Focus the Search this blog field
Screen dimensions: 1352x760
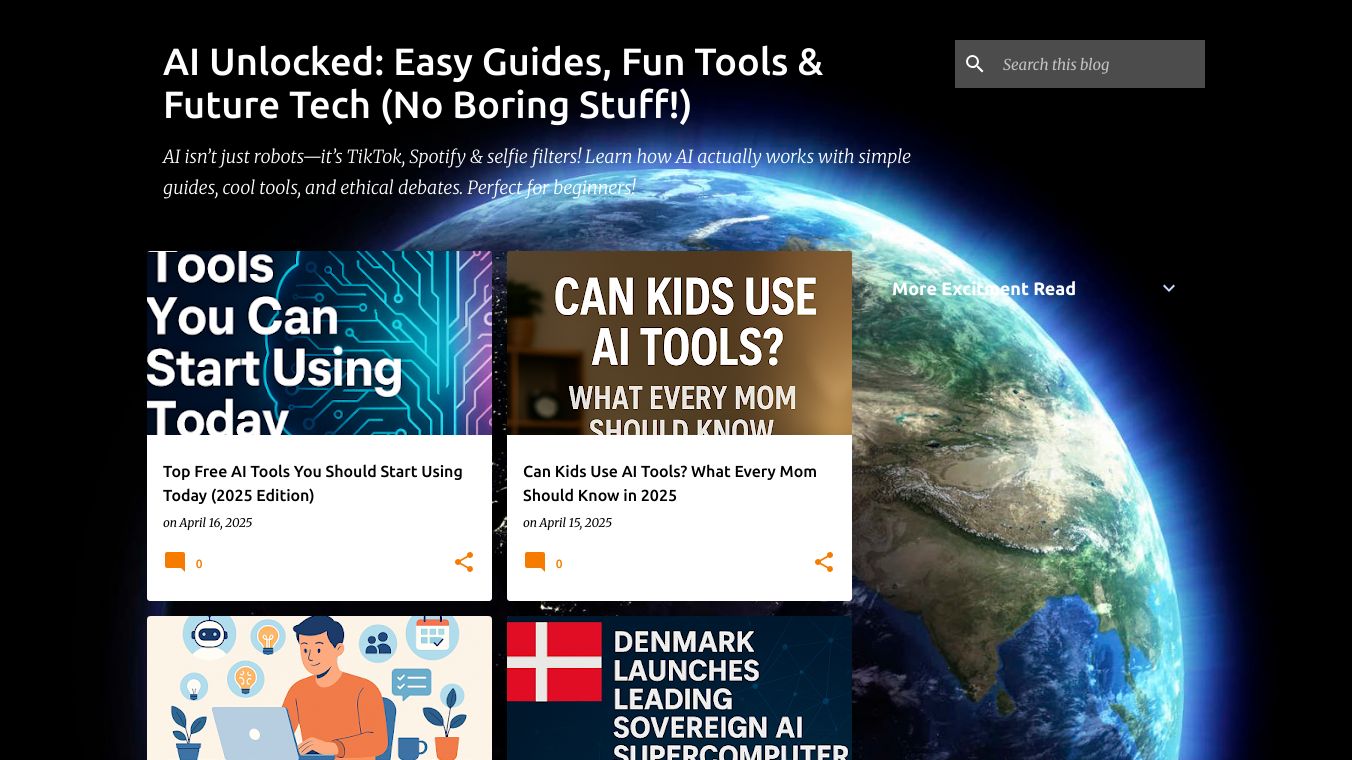[x=1098, y=64]
